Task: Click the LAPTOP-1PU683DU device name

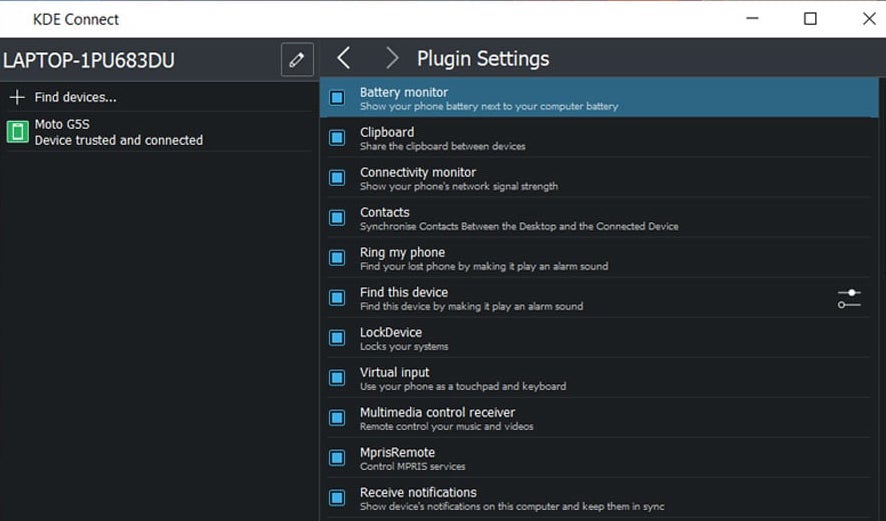Action: [x=89, y=60]
